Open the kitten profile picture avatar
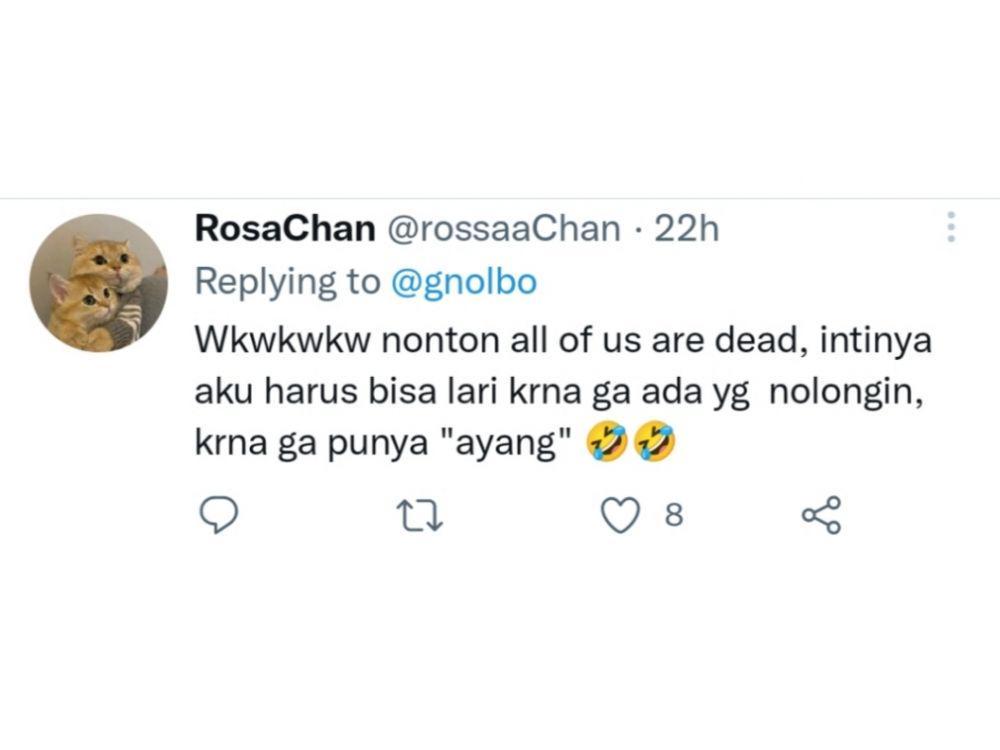1000x750 pixels. pos(98,283)
